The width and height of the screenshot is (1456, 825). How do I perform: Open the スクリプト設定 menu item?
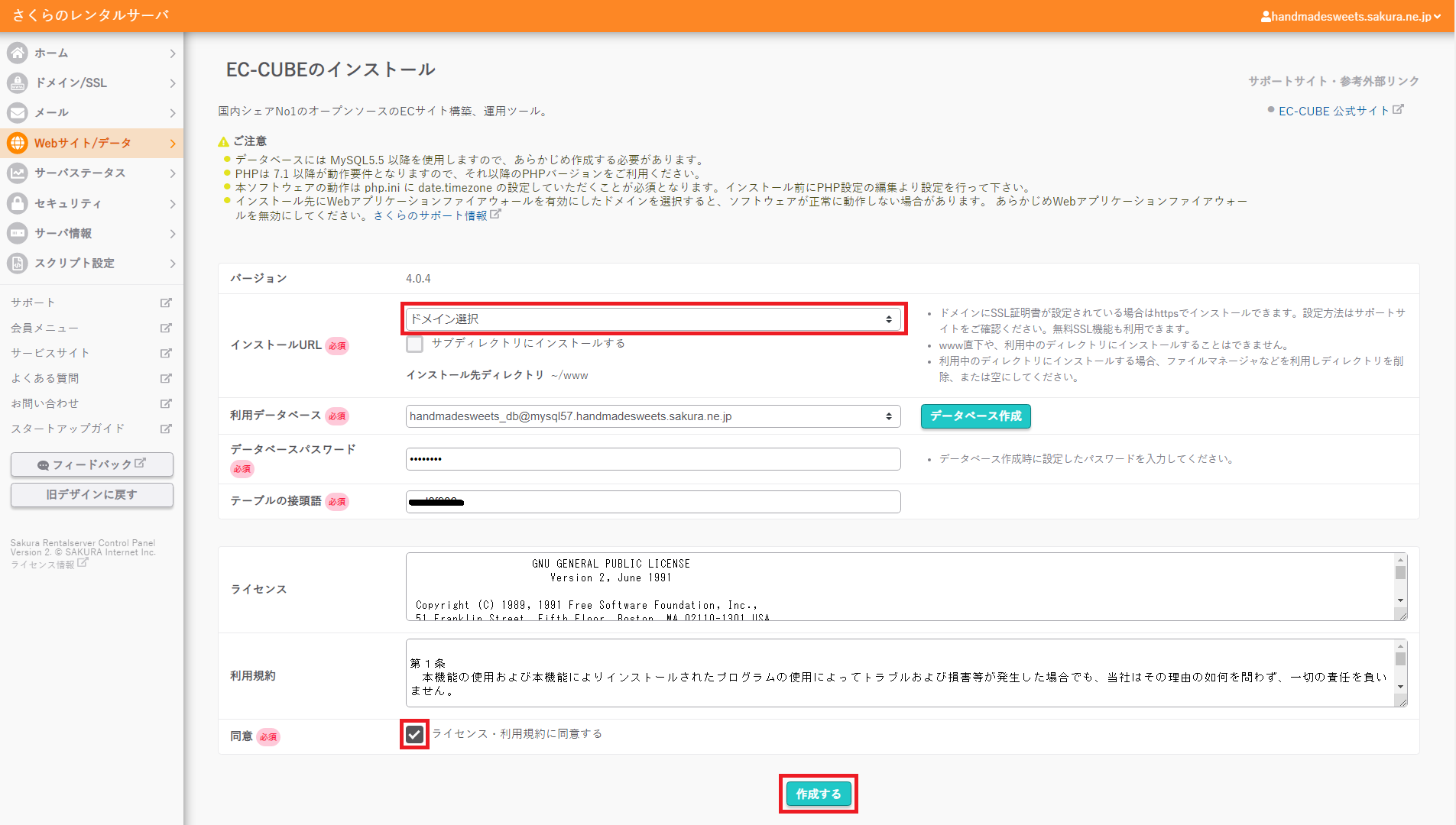(x=92, y=263)
